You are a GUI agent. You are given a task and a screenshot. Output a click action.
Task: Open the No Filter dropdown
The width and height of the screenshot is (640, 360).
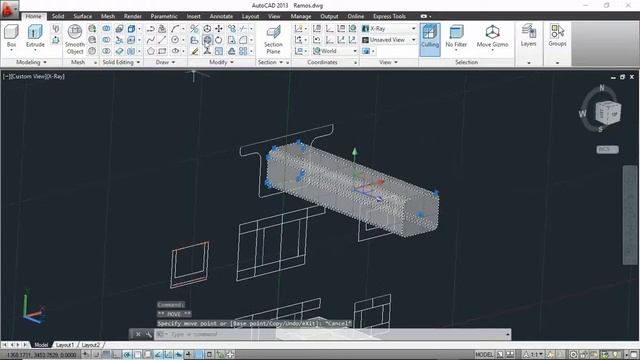[456, 36]
